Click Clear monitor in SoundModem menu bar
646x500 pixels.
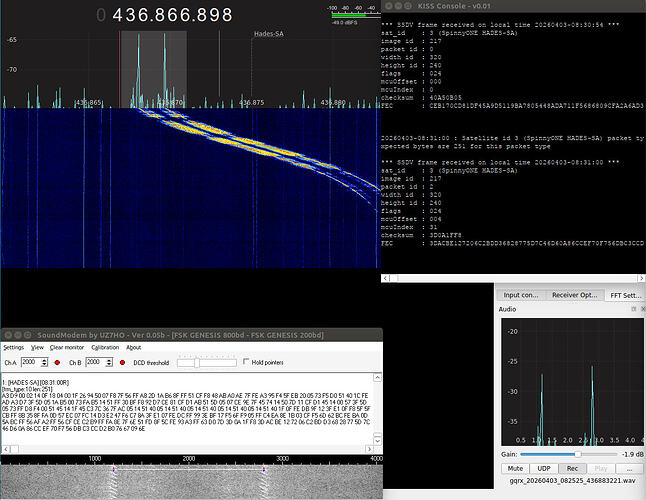click(67, 348)
